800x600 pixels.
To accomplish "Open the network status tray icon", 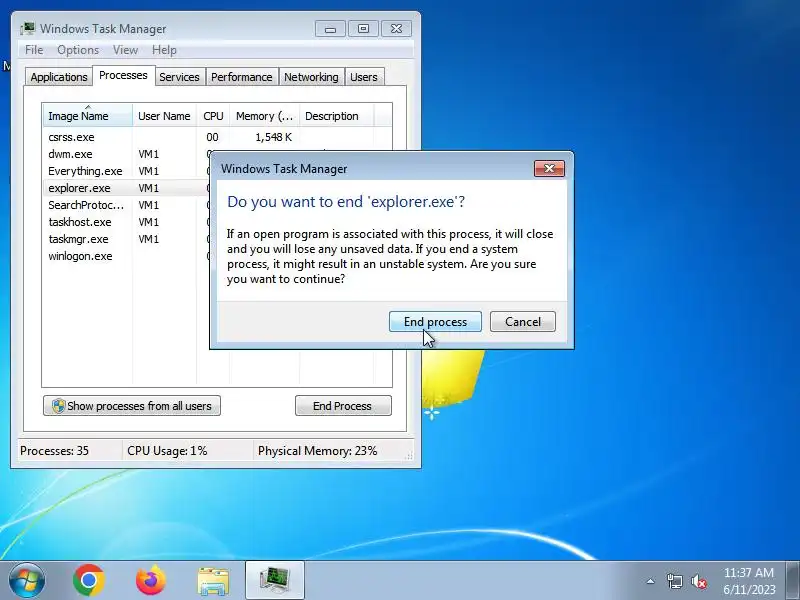I will tap(674, 581).
